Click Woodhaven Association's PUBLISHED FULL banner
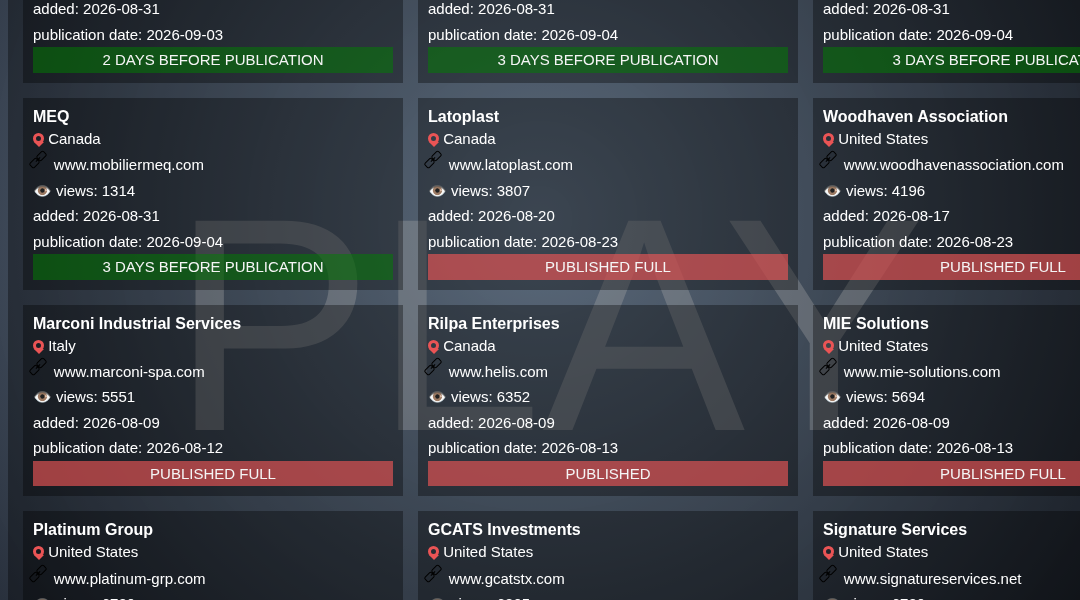 point(951,267)
